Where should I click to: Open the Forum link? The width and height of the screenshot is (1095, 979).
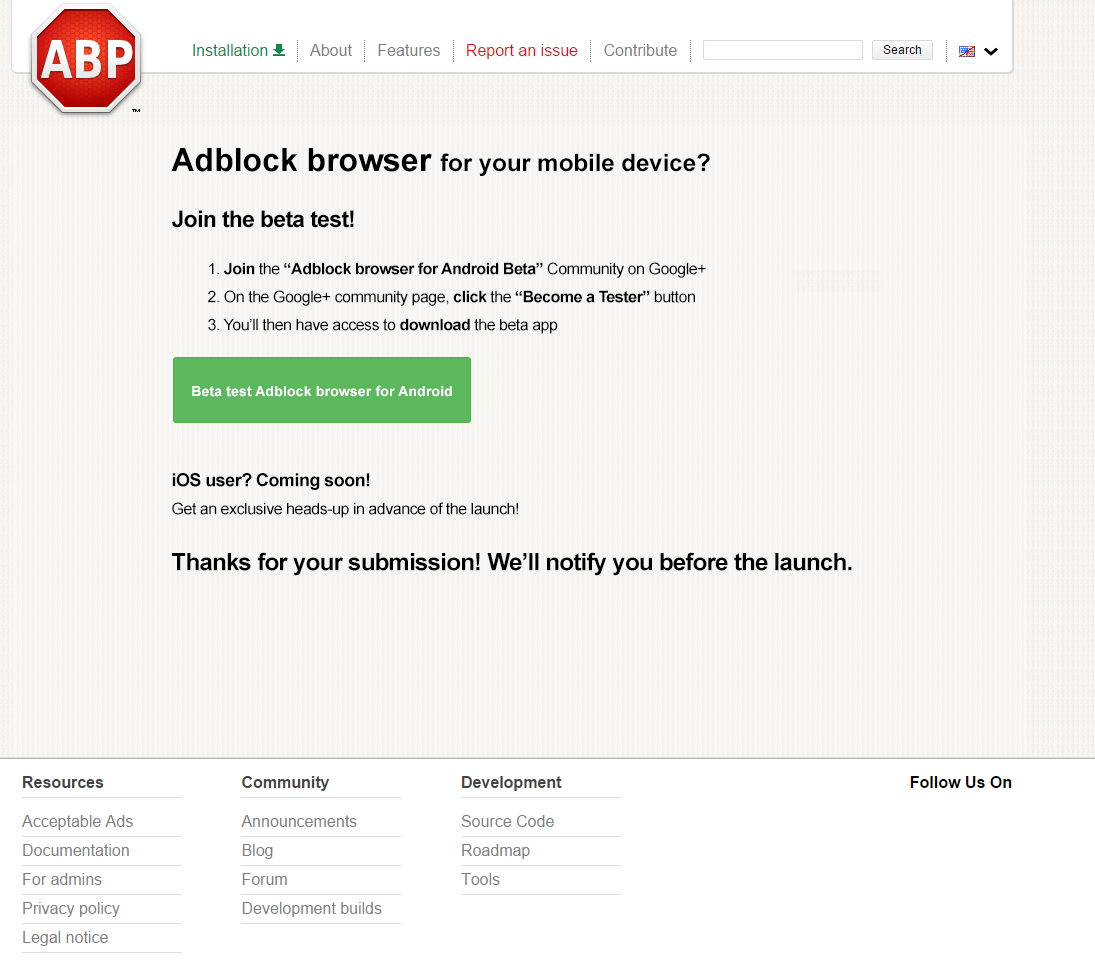[x=265, y=879]
